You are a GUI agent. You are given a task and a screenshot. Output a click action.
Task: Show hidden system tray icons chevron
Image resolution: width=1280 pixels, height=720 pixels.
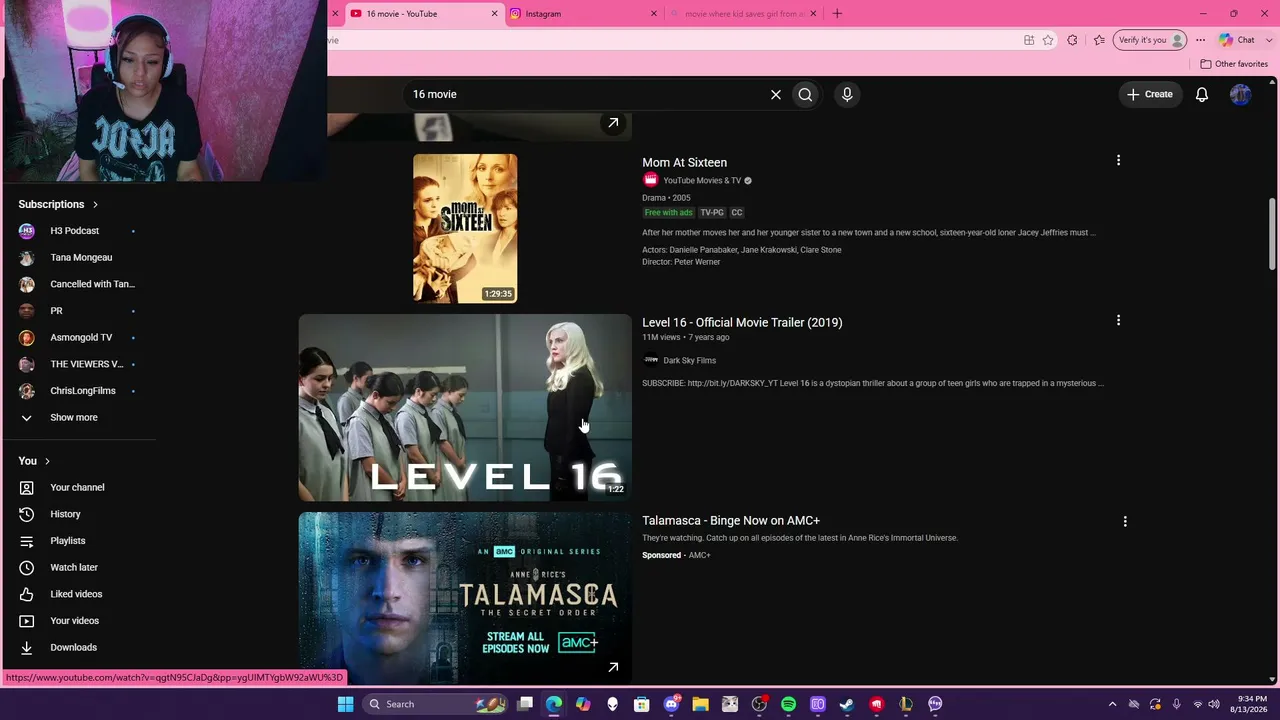[x=1112, y=704]
